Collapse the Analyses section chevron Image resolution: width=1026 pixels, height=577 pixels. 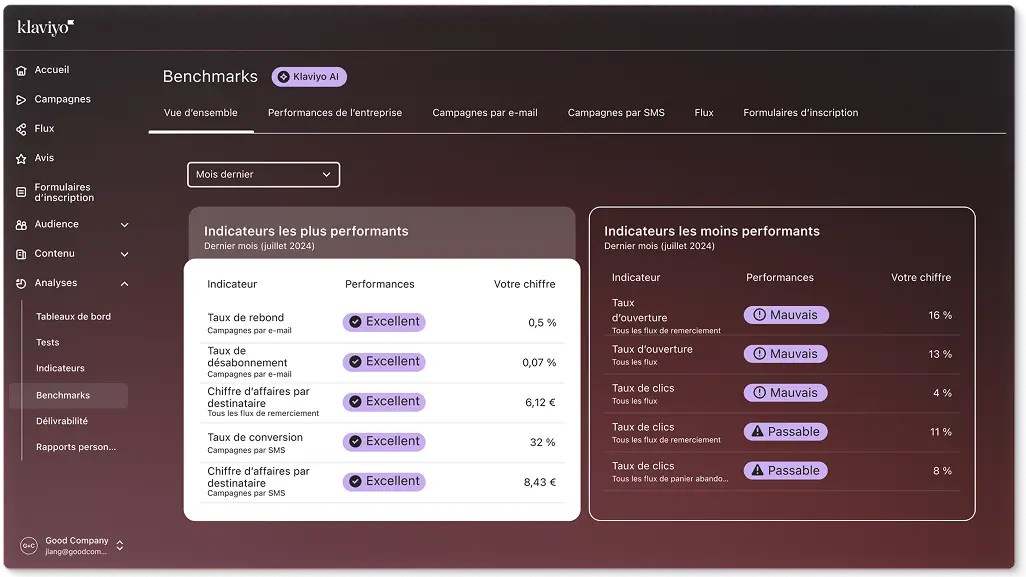[x=124, y=284]
